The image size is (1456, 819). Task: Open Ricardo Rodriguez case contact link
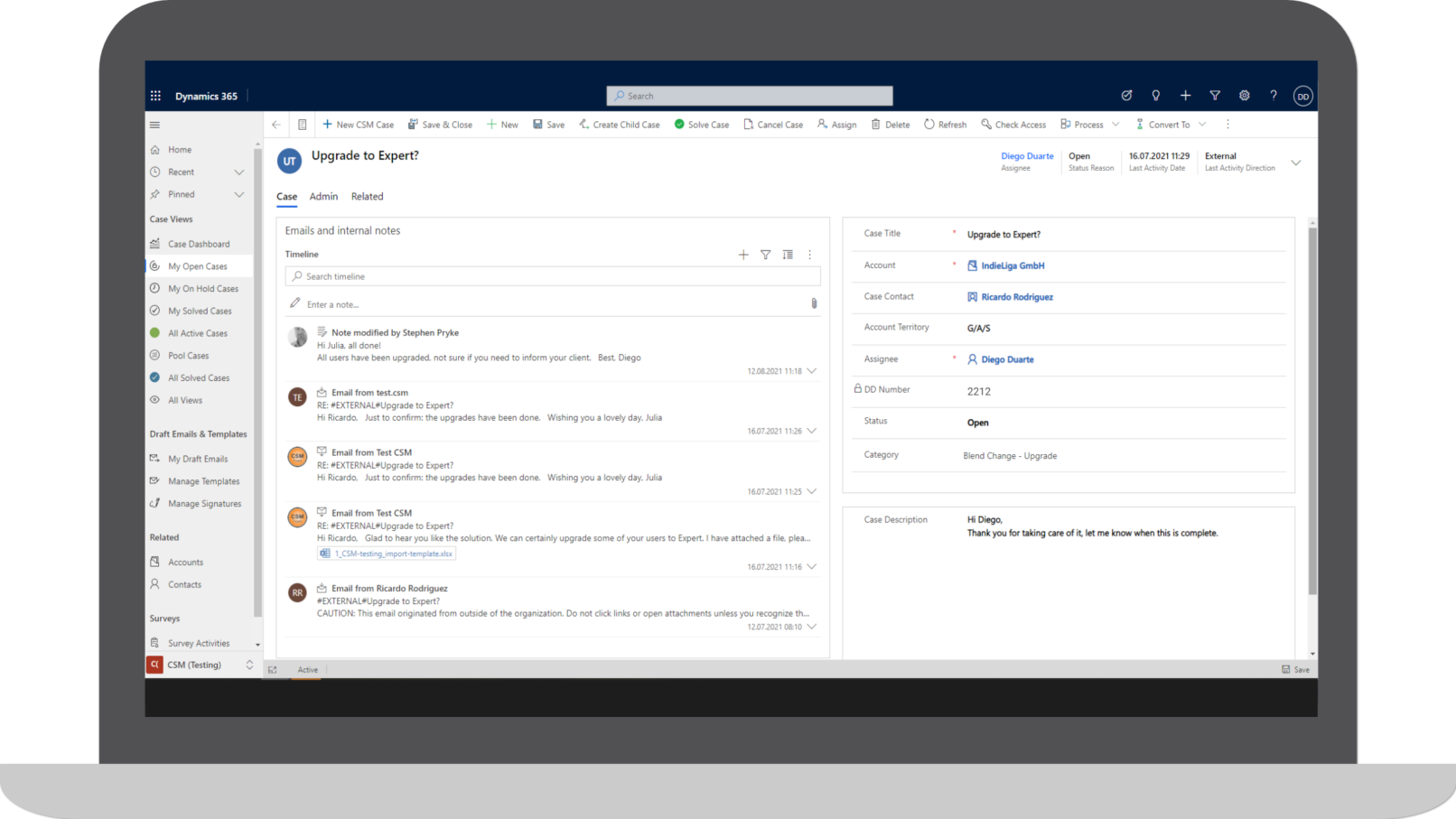tap(1017, 297)
